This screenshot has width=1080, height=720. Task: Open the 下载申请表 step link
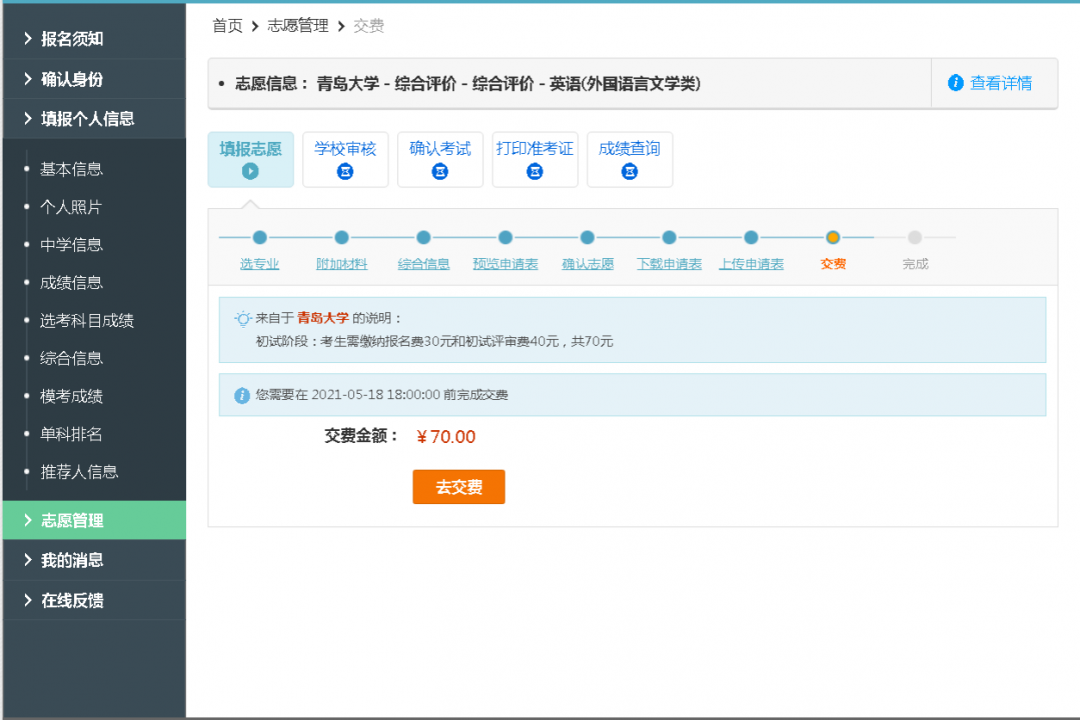coord(669,264)
